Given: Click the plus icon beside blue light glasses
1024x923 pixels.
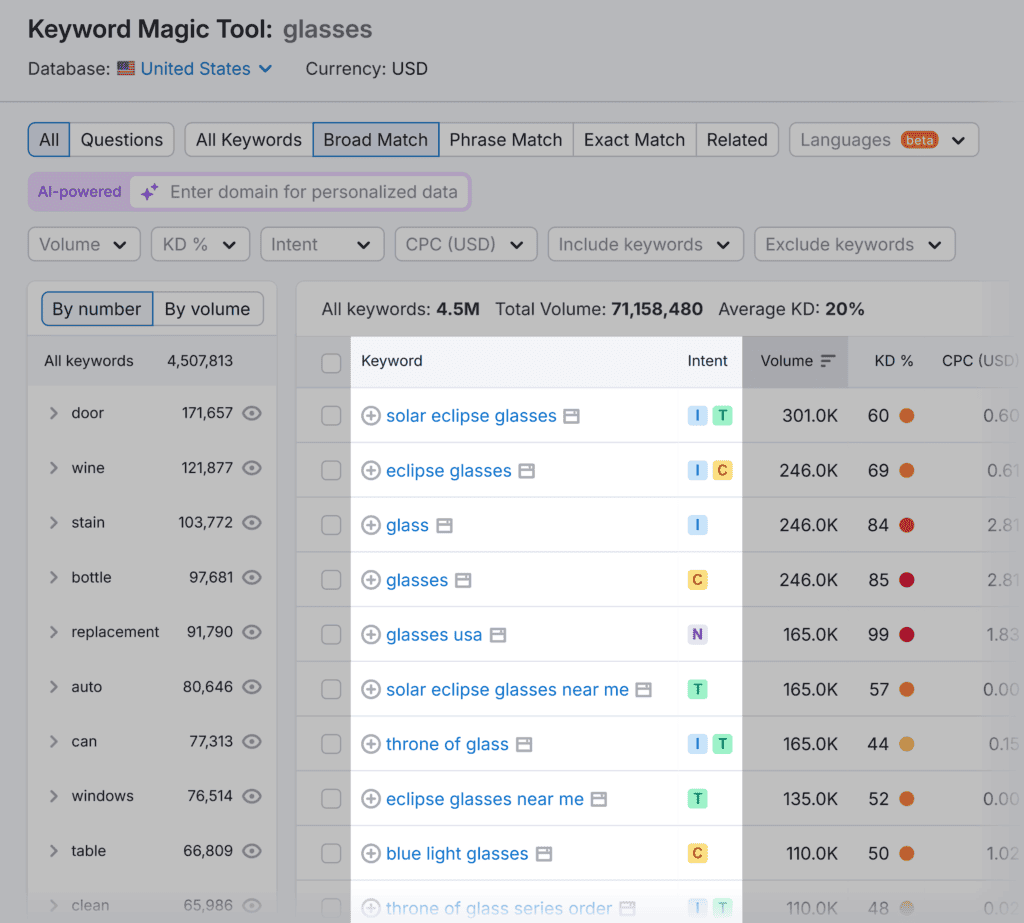Looking at the screenshot, I should [x=371, y=854].
